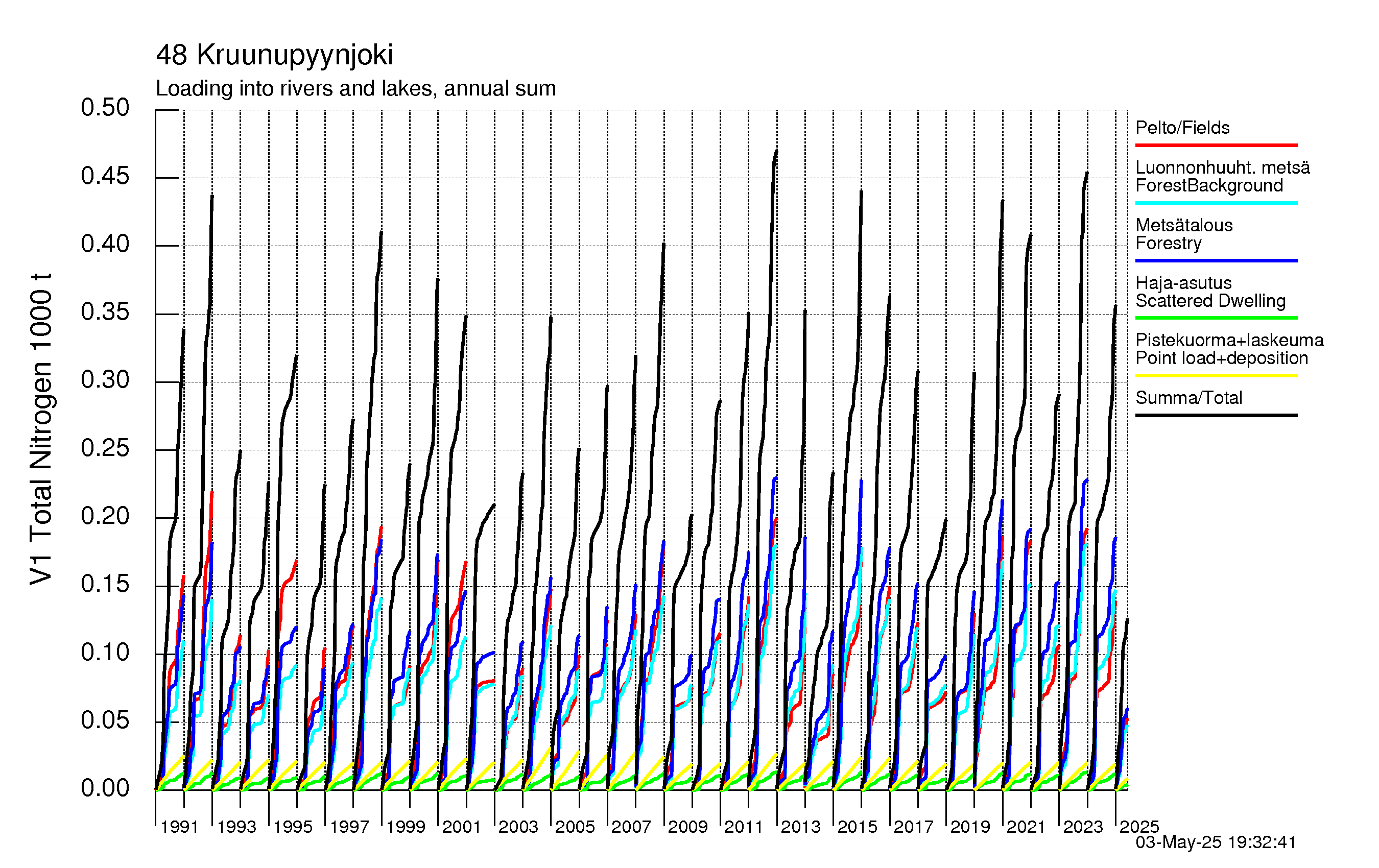The height and width of the screenshot is (868, 1379).
Task: Click the x-axis year label 2023
Action: 1083,827
